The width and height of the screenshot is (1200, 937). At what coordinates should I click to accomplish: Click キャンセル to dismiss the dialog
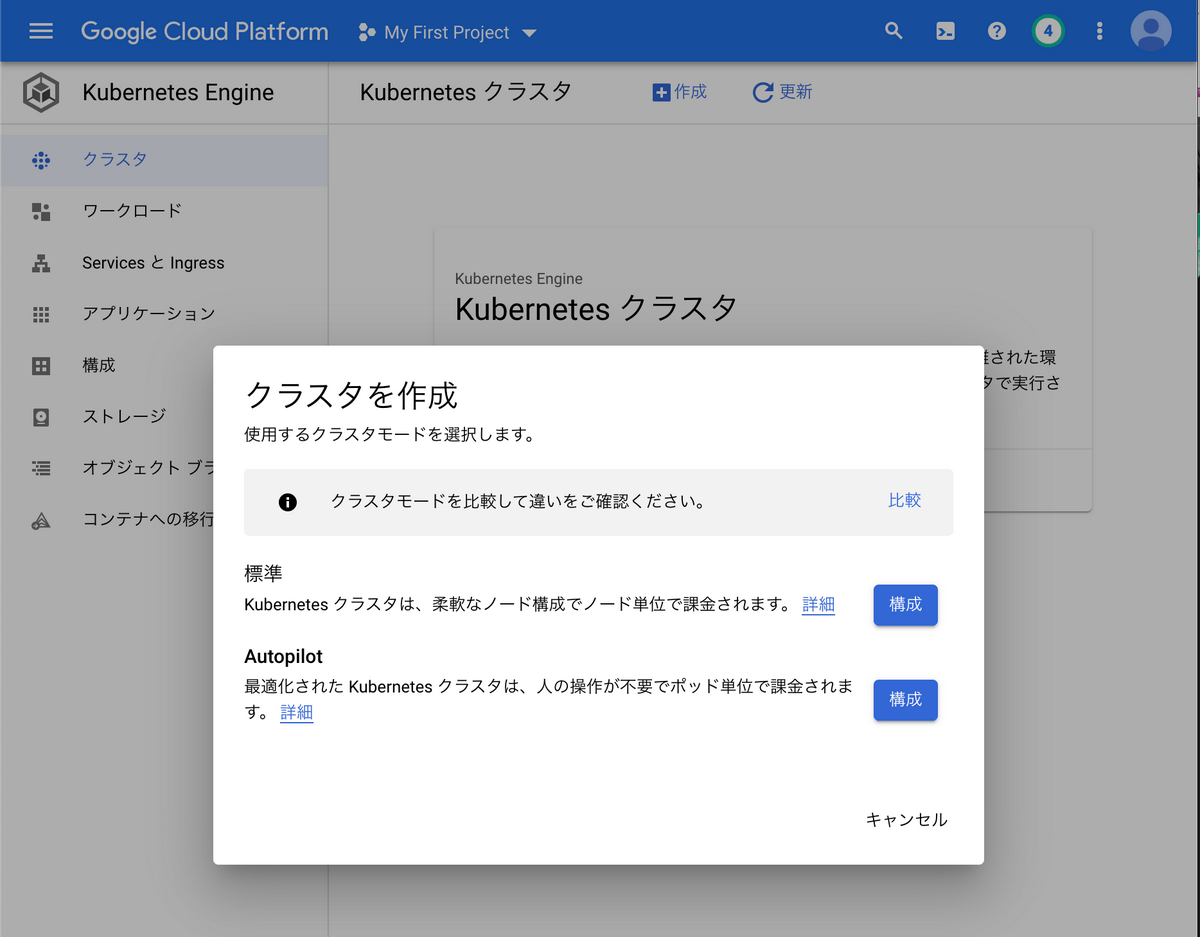point(906,820)
